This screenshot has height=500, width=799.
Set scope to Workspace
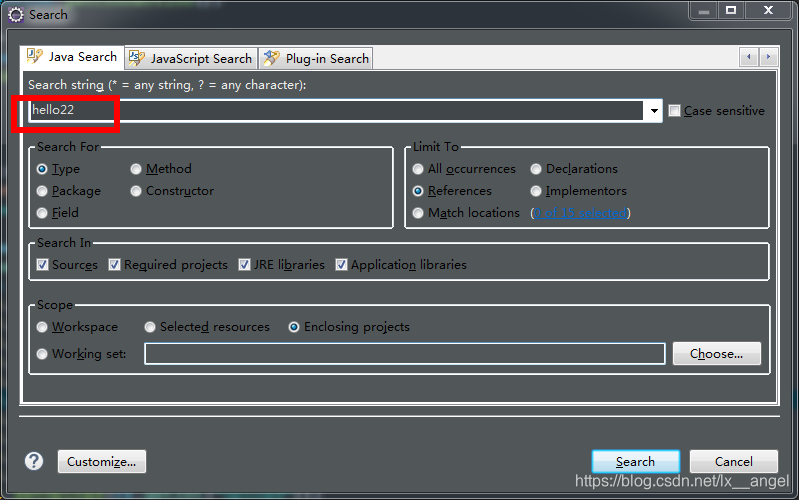click(42, 327)
